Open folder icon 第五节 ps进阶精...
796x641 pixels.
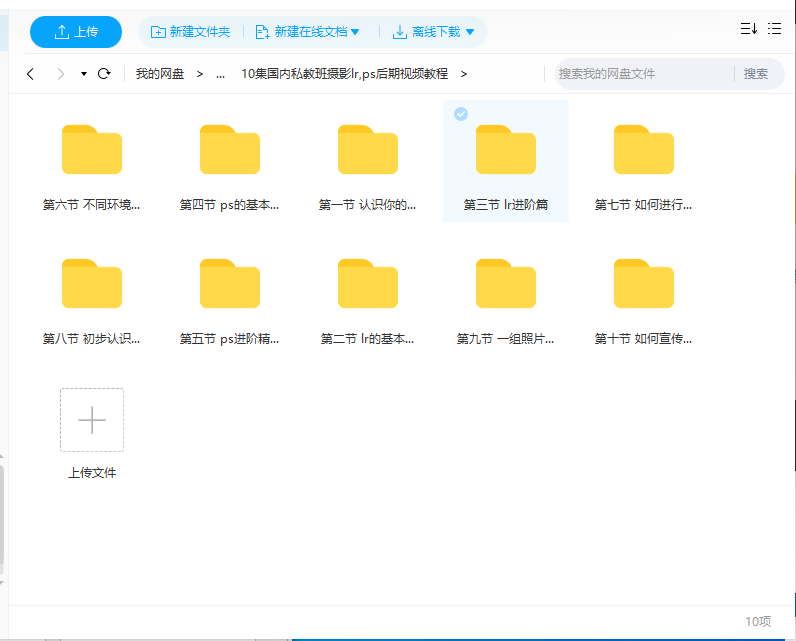coord(230,283)
